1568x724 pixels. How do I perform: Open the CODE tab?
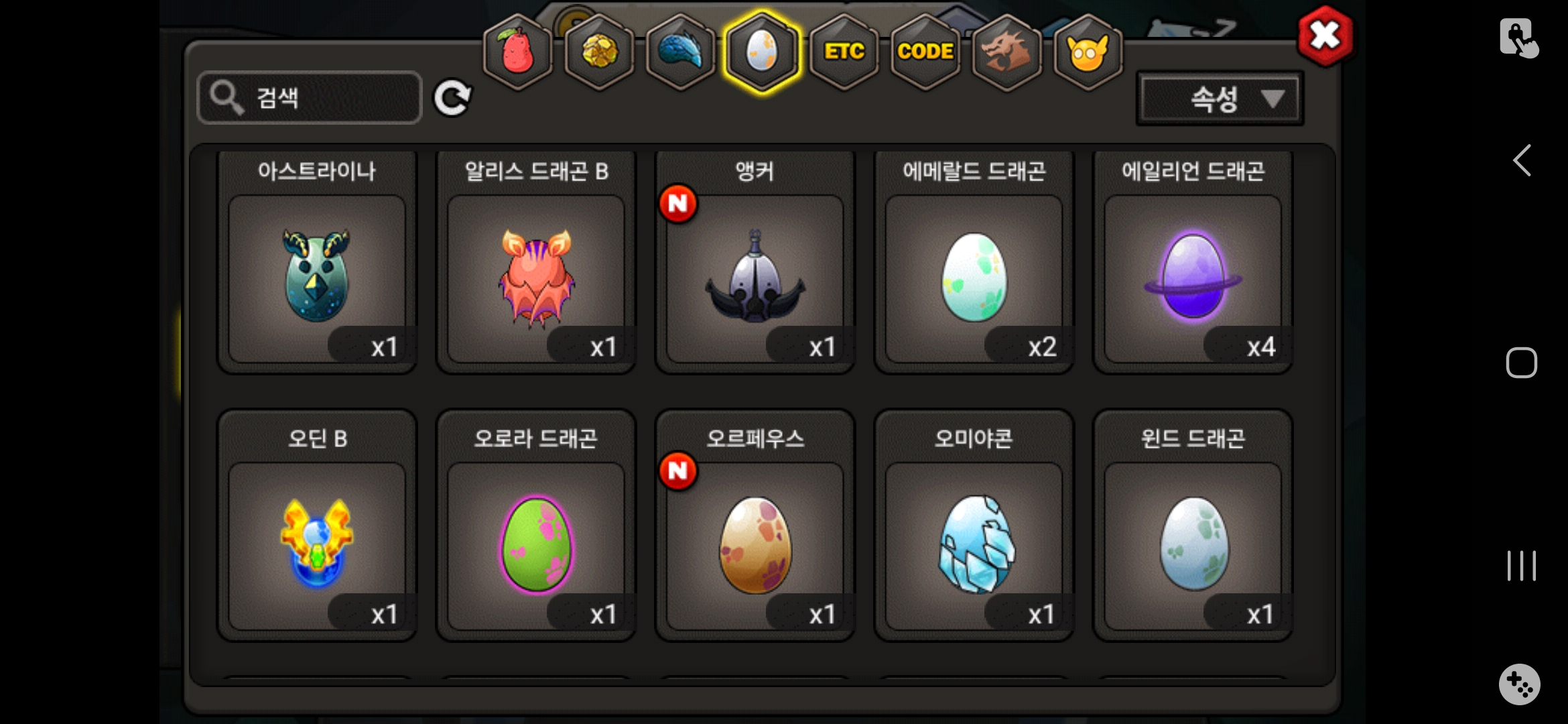(925, 52)
